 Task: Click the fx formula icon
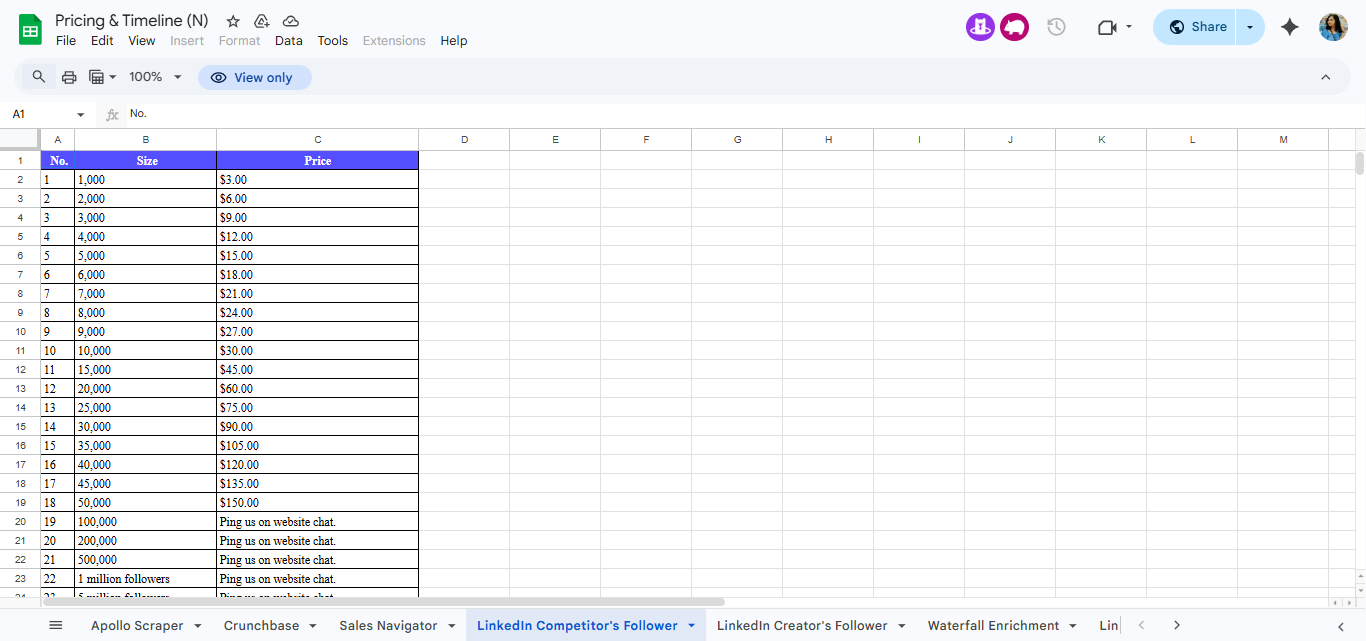112,114
